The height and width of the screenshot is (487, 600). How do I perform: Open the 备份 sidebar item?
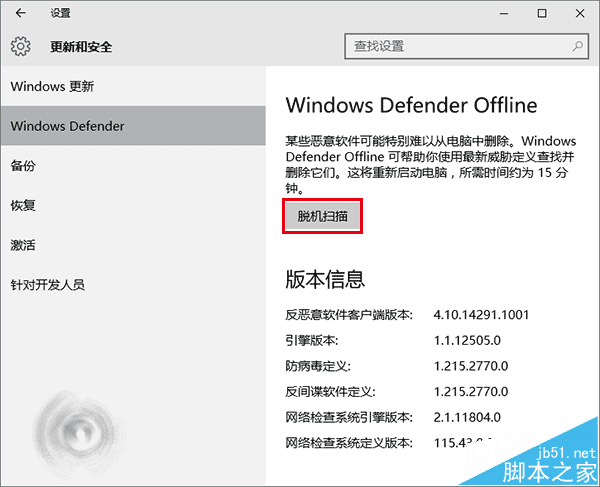click(133, 166)
